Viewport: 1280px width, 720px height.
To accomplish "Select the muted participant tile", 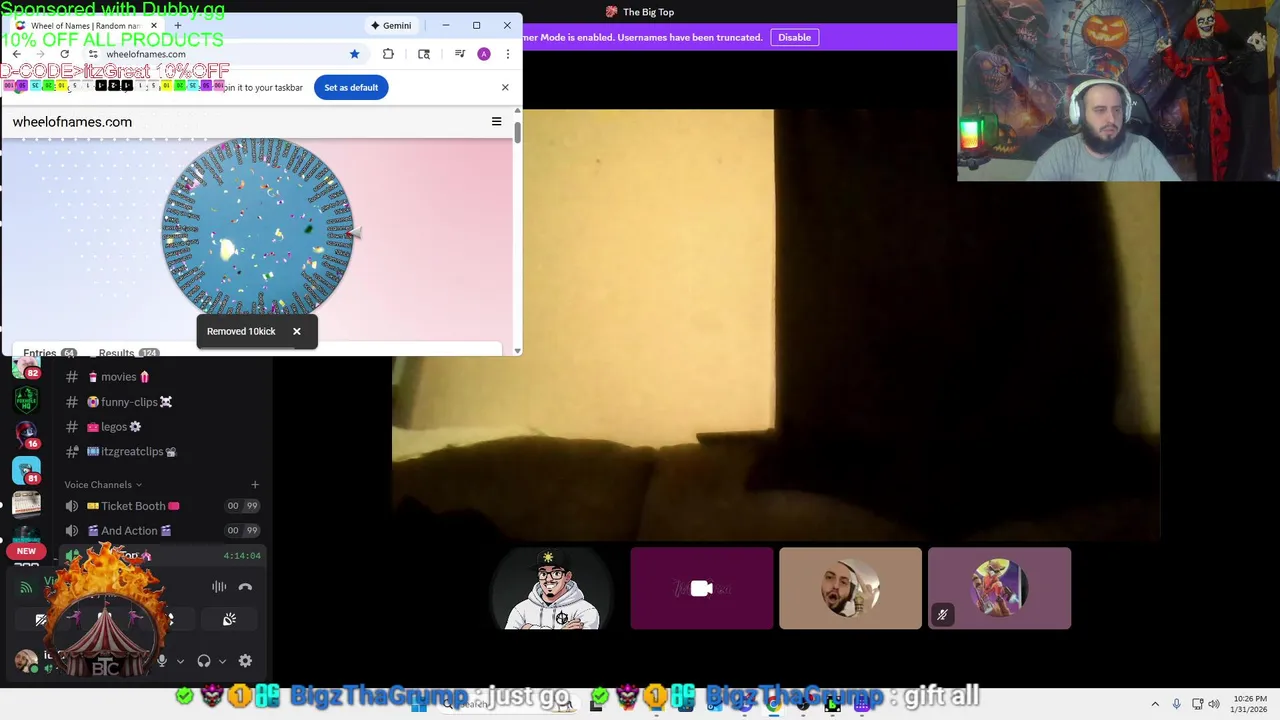I will pyautogui.click(x=999, y=588).
